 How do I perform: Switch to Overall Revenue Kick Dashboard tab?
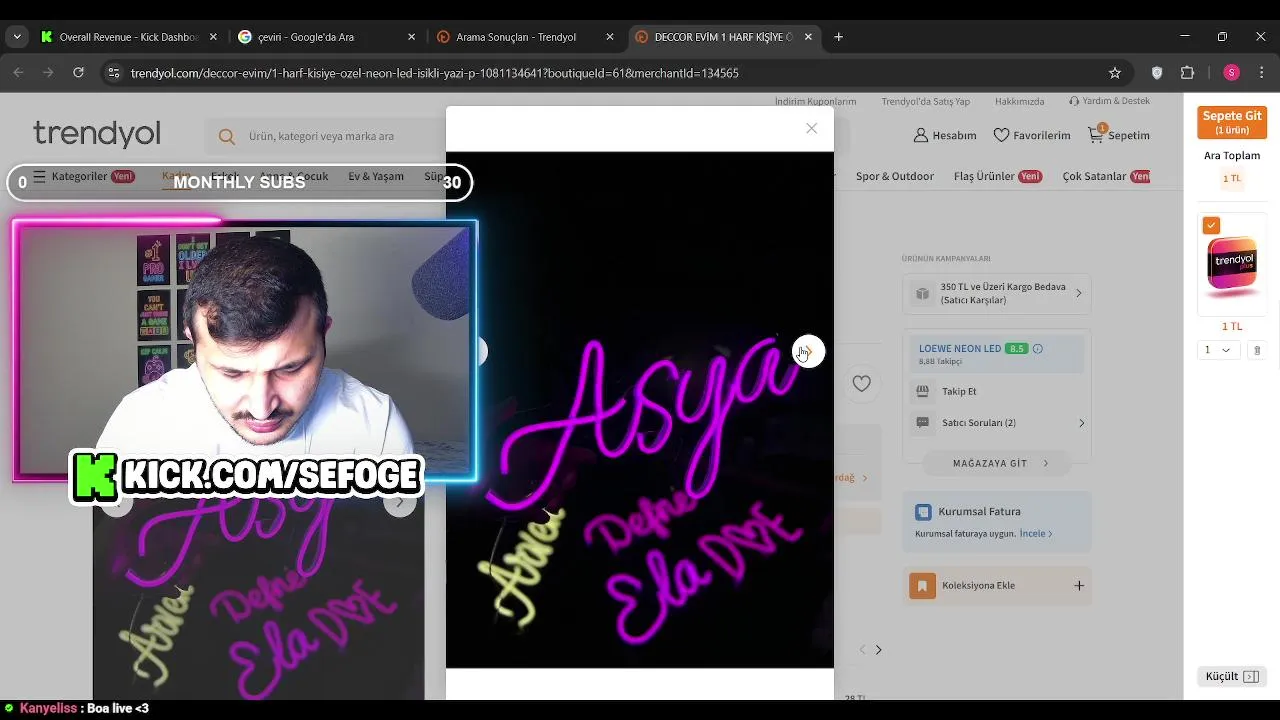[128, 37]
